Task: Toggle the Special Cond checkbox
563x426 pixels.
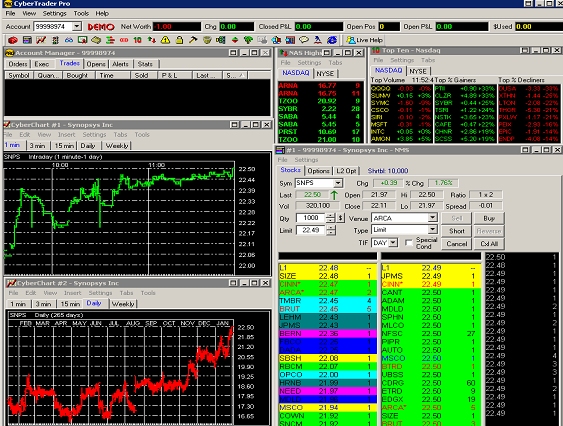Action: pyautogui.click(x=409, y=243)
